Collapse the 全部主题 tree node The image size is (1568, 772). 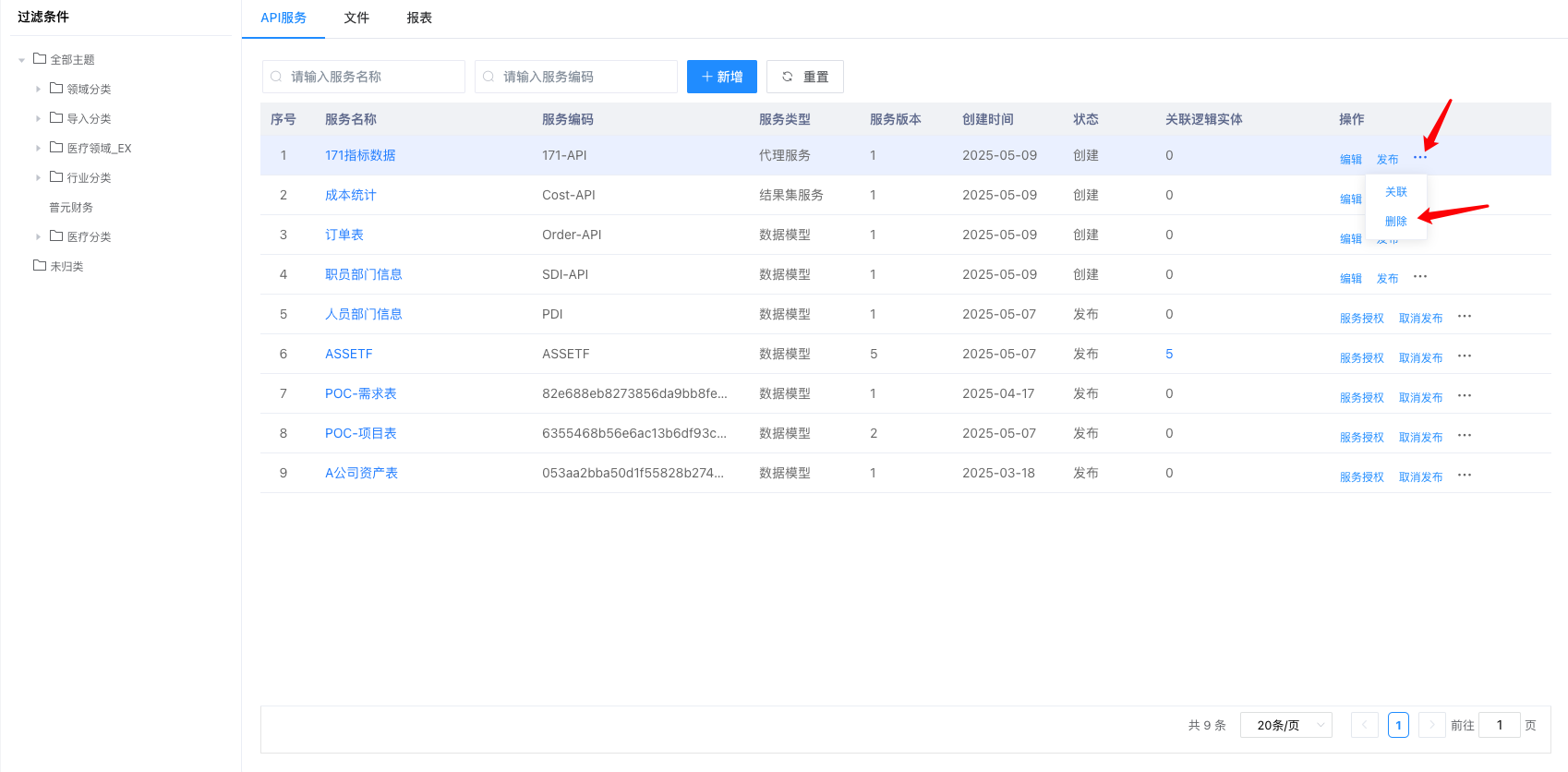point(21,60)
